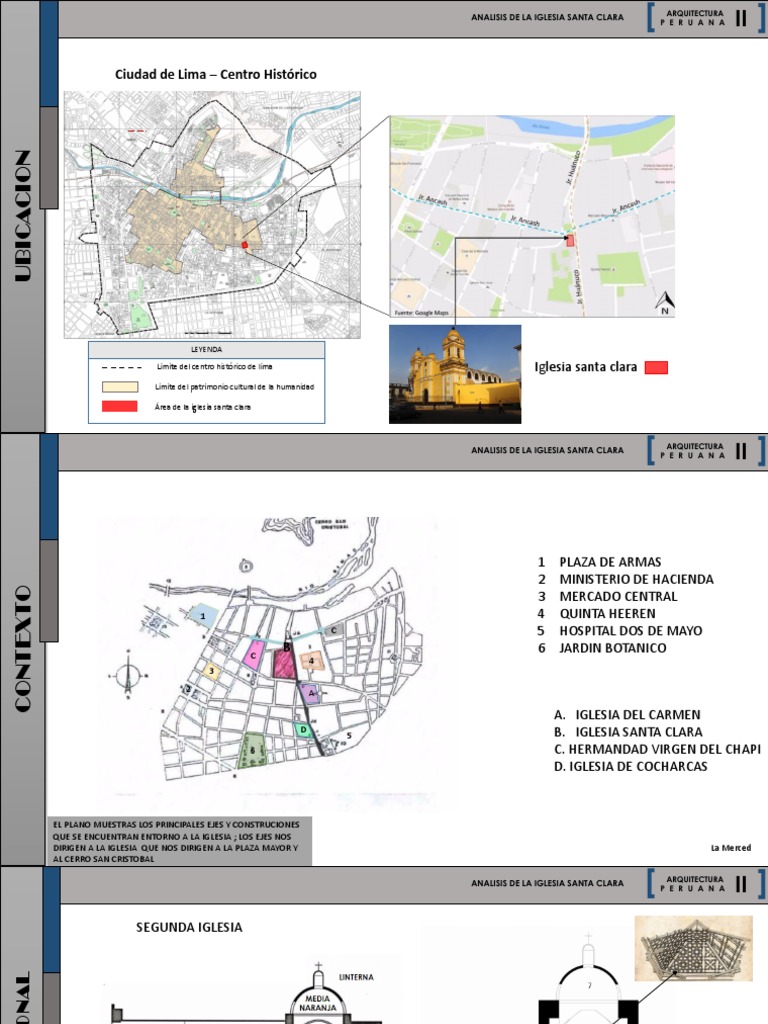Open the Lima historic center map image

[x=212, y=215]
